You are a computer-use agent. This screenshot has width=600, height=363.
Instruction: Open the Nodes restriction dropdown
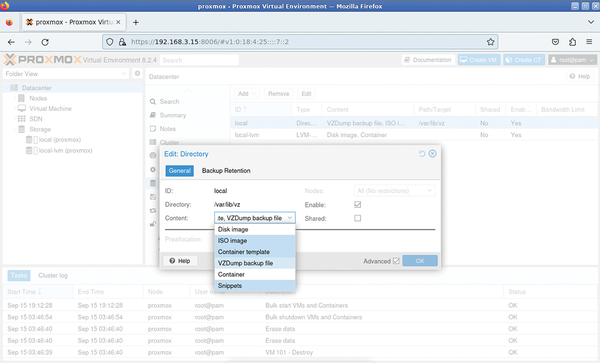tap(395, 190)
